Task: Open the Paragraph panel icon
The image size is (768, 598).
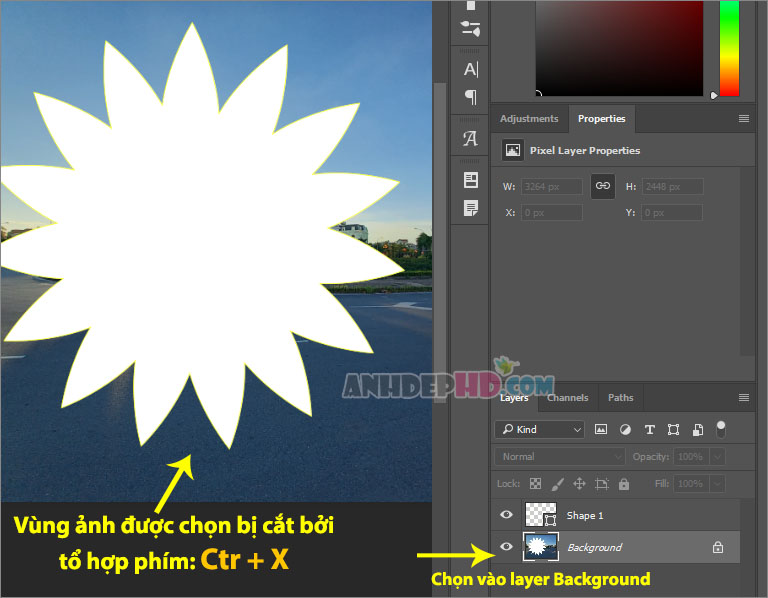Action: coord(471,97)
